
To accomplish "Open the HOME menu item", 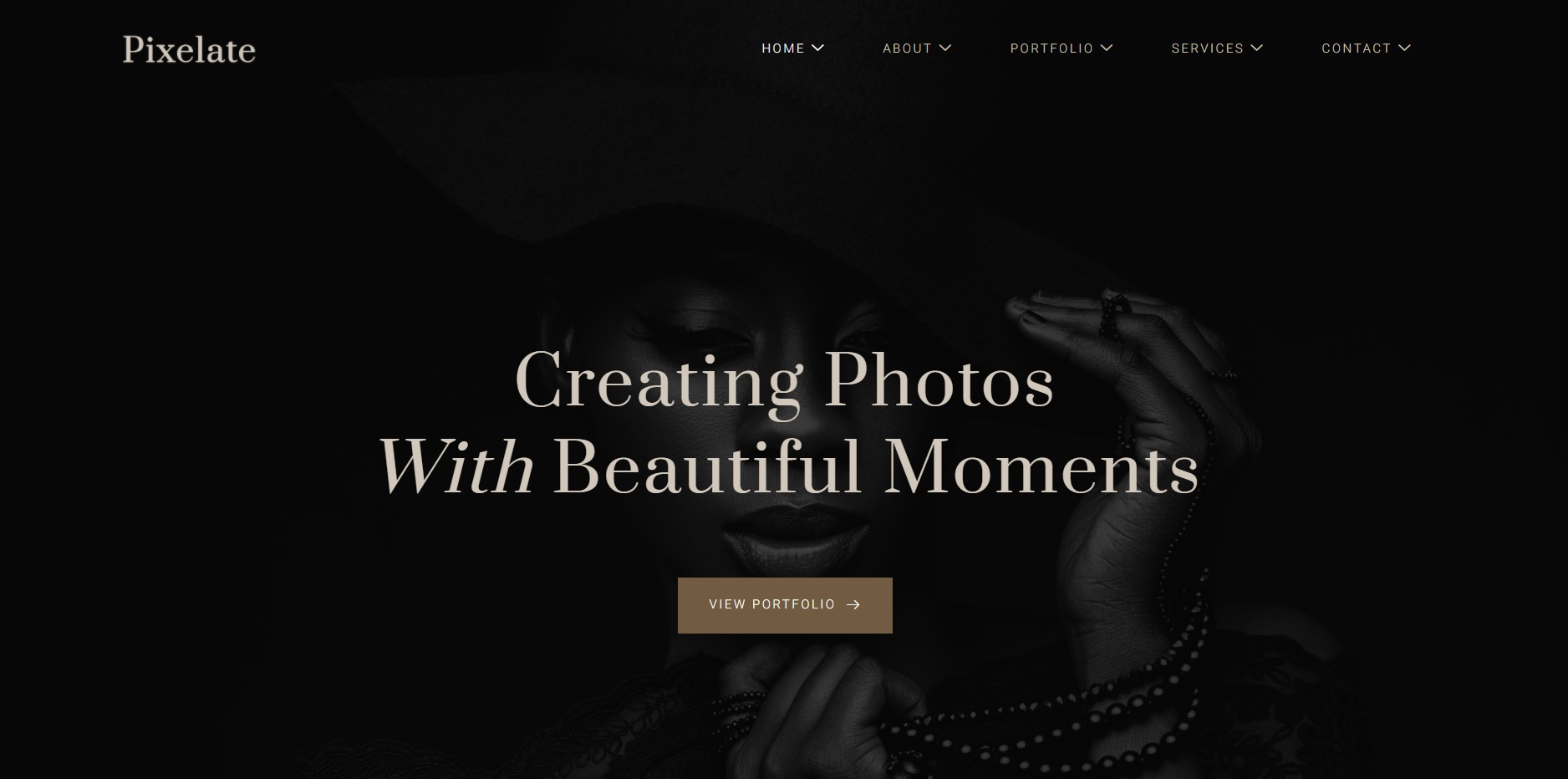I will (x=783, y=48).
